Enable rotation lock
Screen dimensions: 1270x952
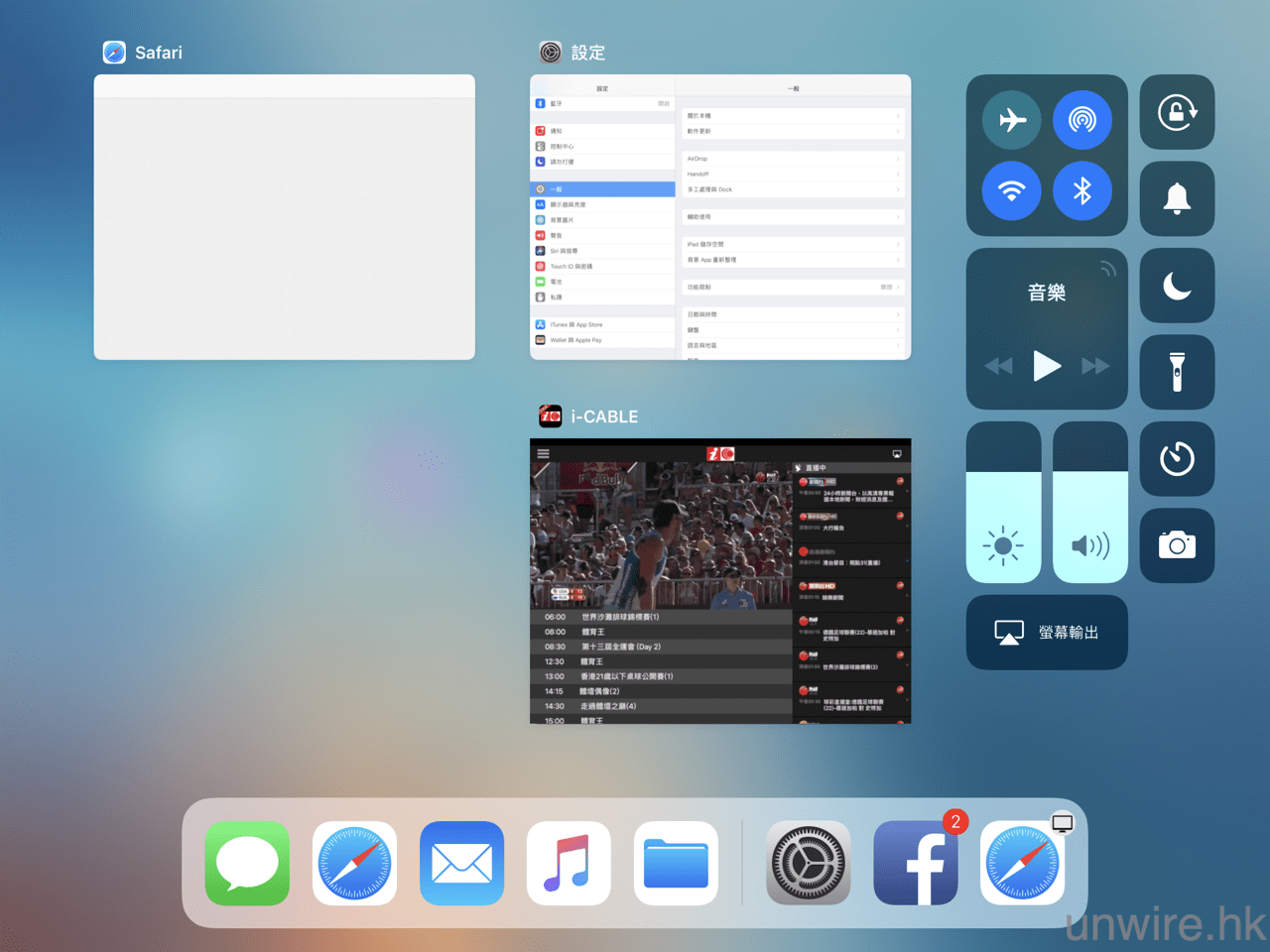[1177, 112]
